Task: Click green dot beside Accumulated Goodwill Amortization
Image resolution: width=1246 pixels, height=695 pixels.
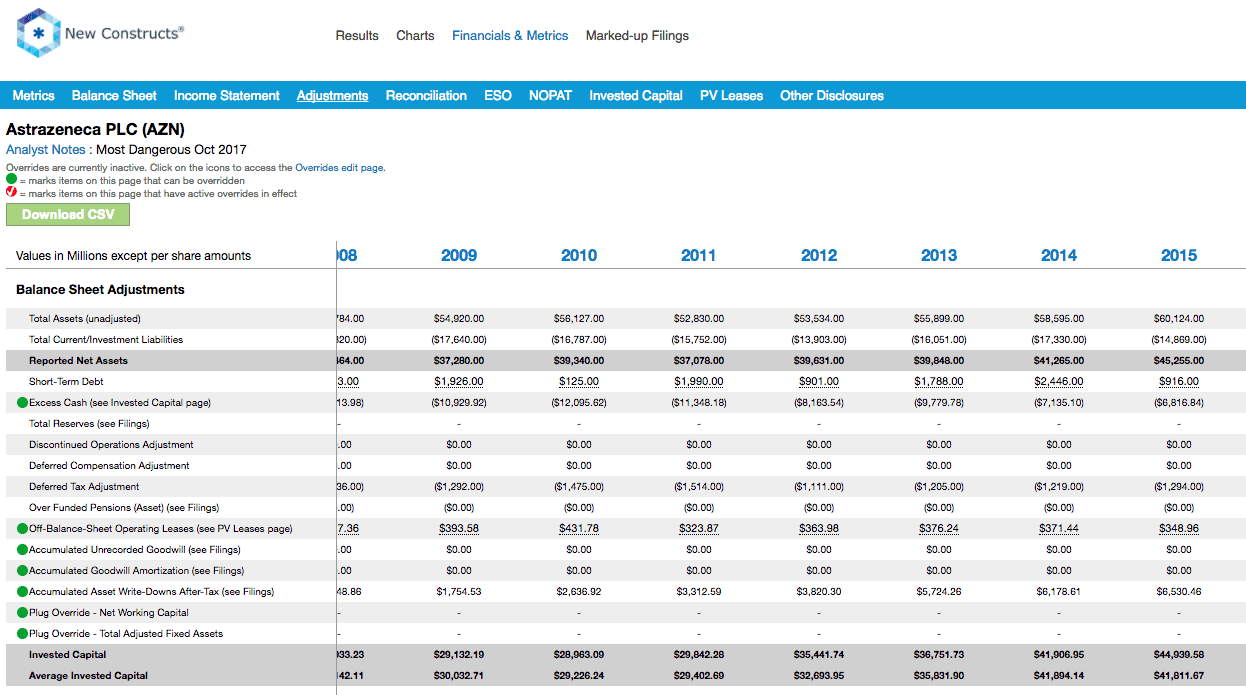Action: coord(22,571)
